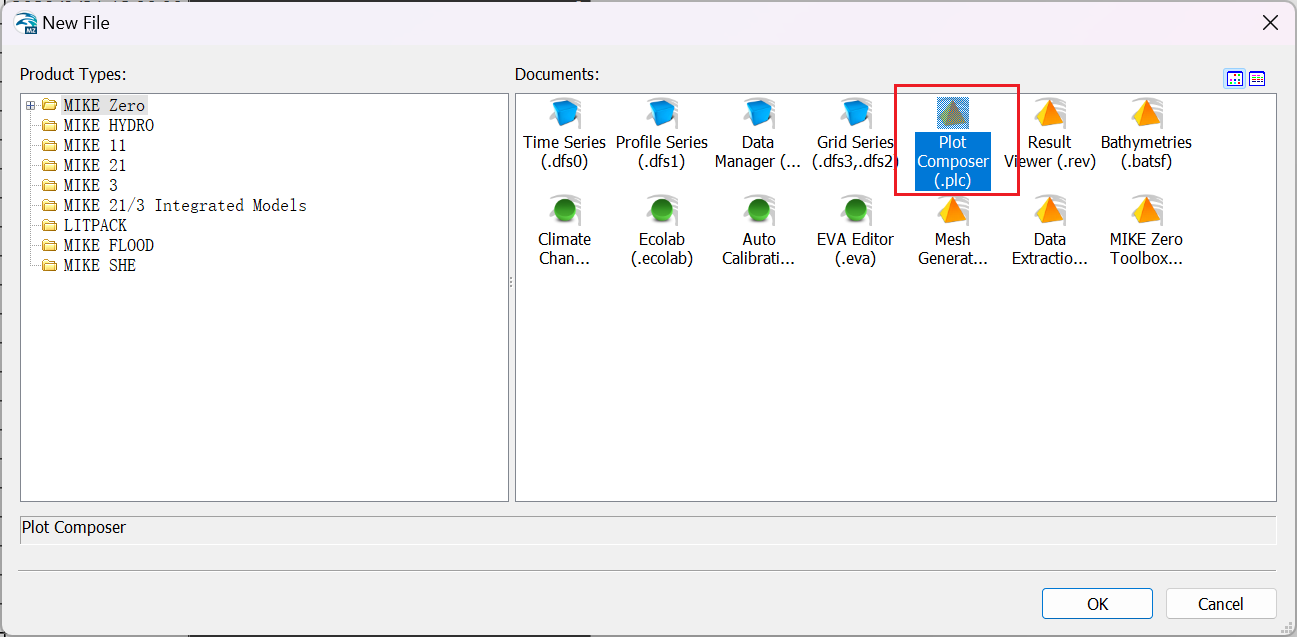Pick the Climate Change document icon
Screen dimensions: 1297x637
point(565,210)
